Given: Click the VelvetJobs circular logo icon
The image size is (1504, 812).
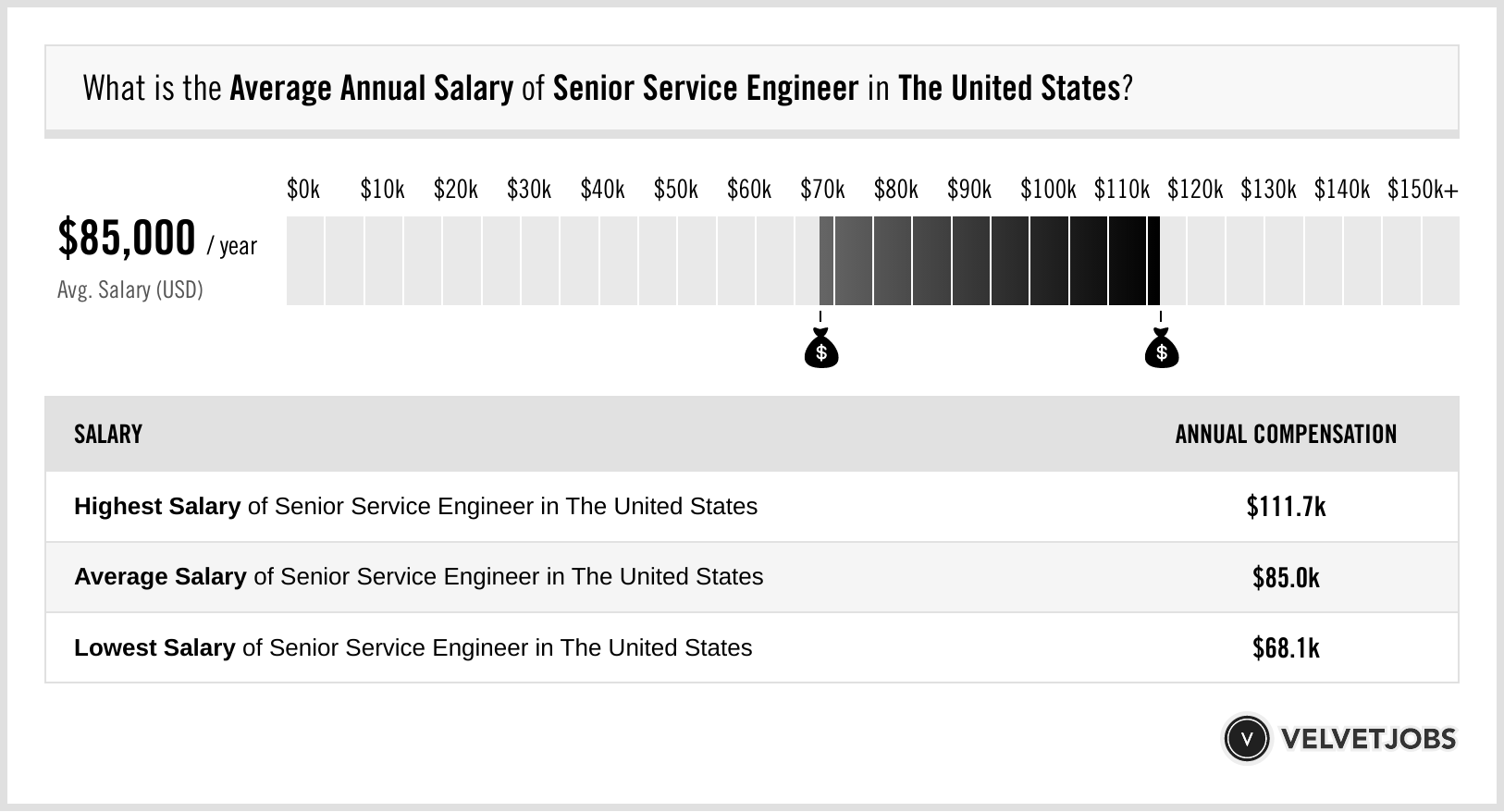Looking at the screenshot, I should tap(1246, 739).
